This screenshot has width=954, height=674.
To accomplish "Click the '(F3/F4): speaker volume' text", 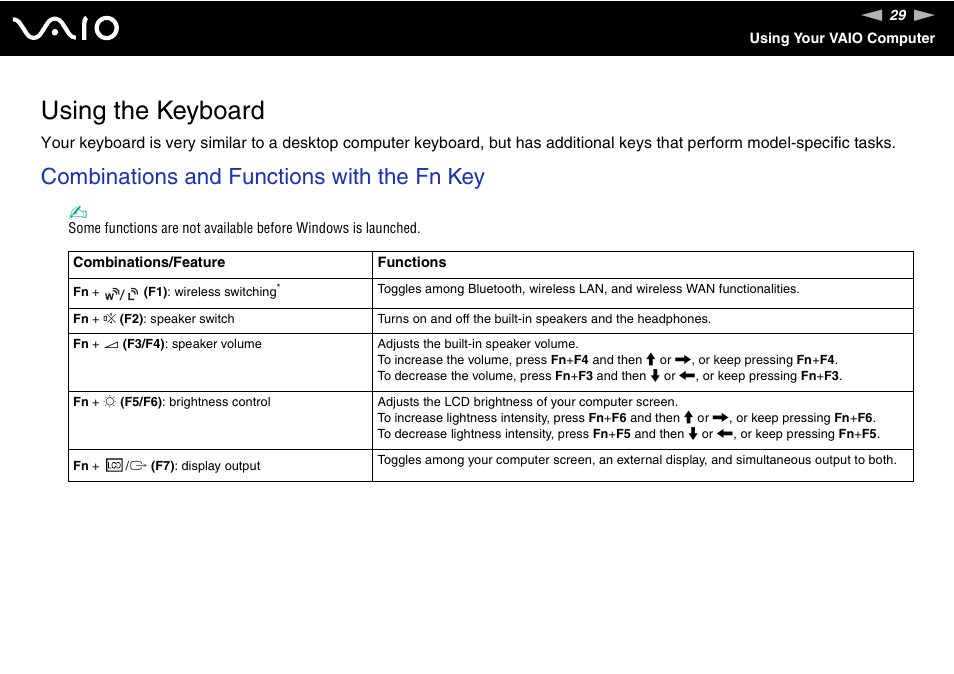I will tap(192, 344).
